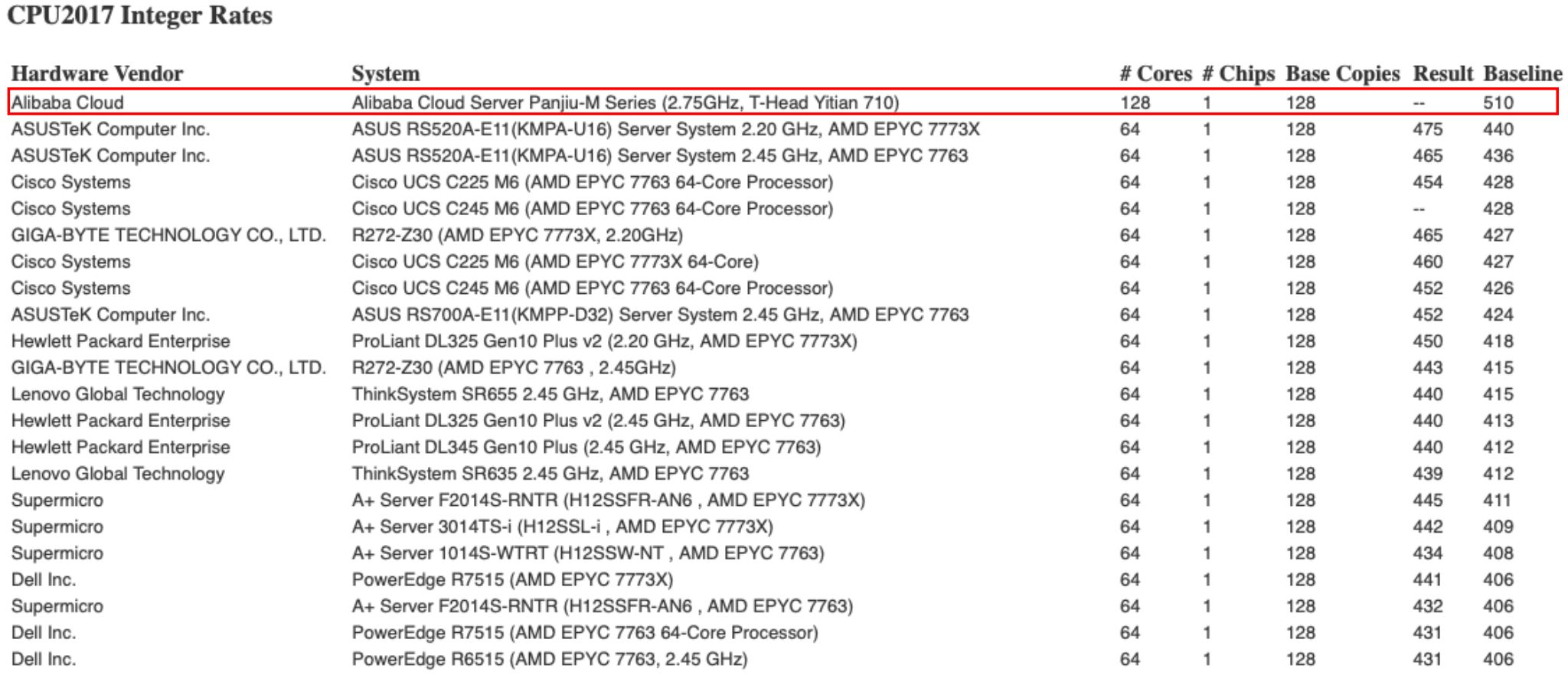Click the Lenovo Global Technology vendor for SR655
The image size is (1568, 675).
(x=117, y=395)
